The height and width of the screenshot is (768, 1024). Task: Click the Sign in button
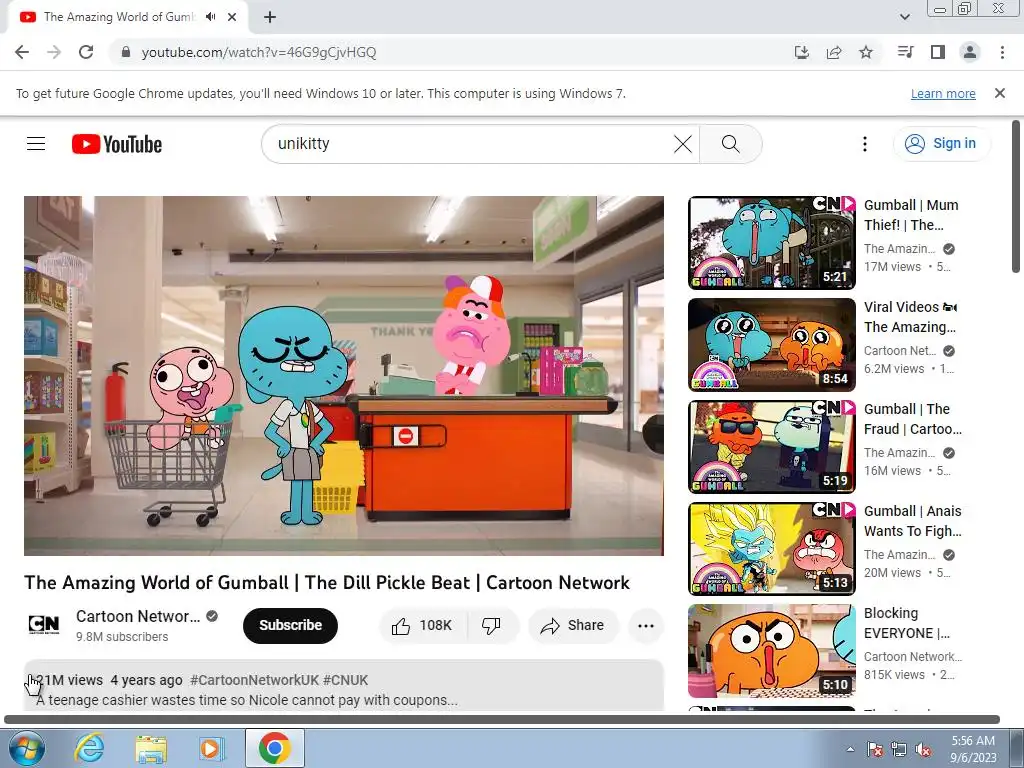(x=940, y=144)
